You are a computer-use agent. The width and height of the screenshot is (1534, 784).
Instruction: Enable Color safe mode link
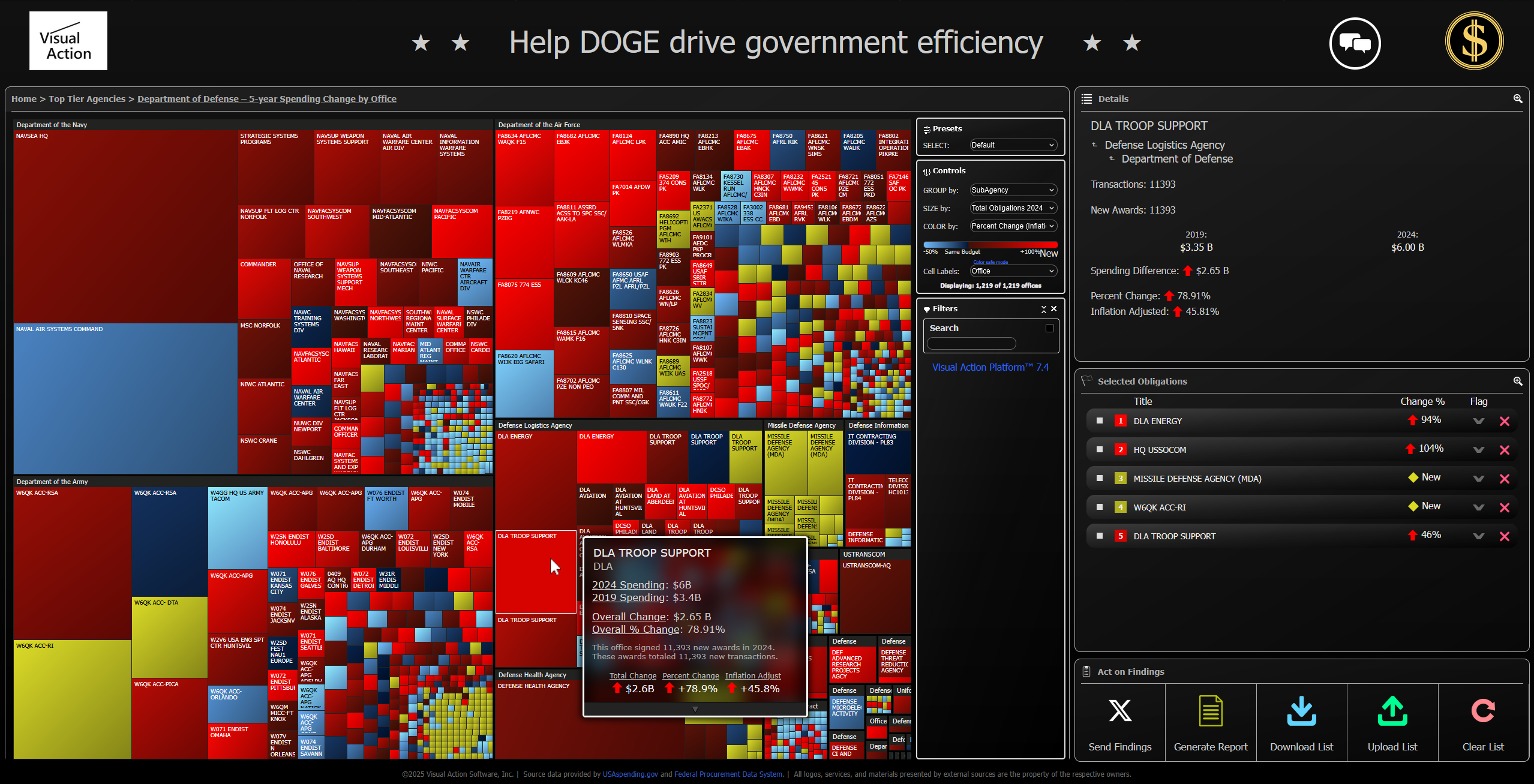[990, 262]
